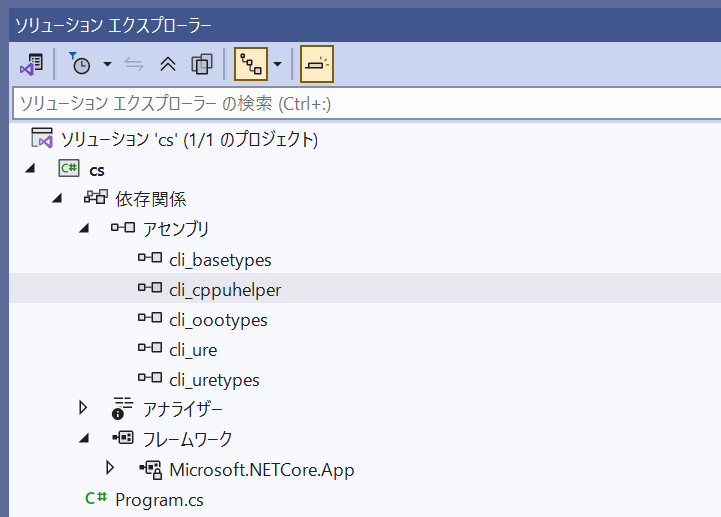Click the C# project icon for cs

point(69,169)
